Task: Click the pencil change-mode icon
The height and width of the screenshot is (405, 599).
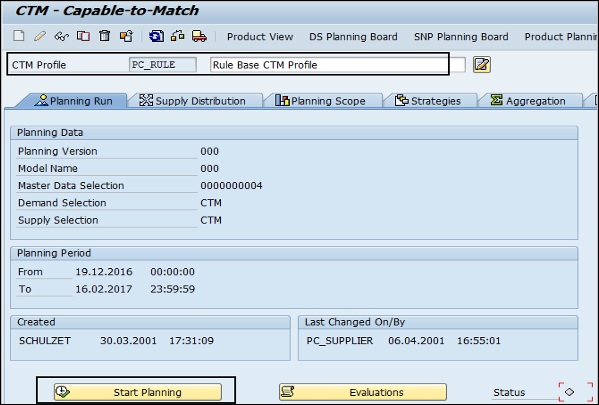Action: point(40,36)
